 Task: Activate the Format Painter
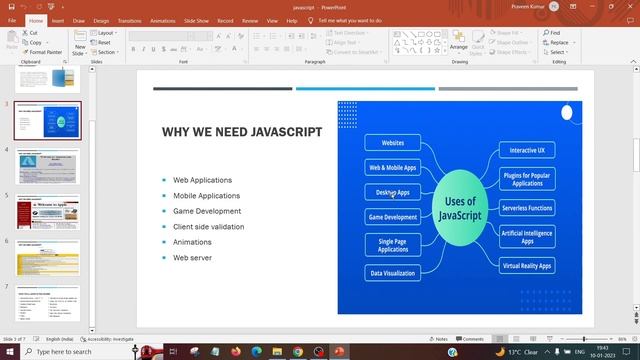click(42, 52)
